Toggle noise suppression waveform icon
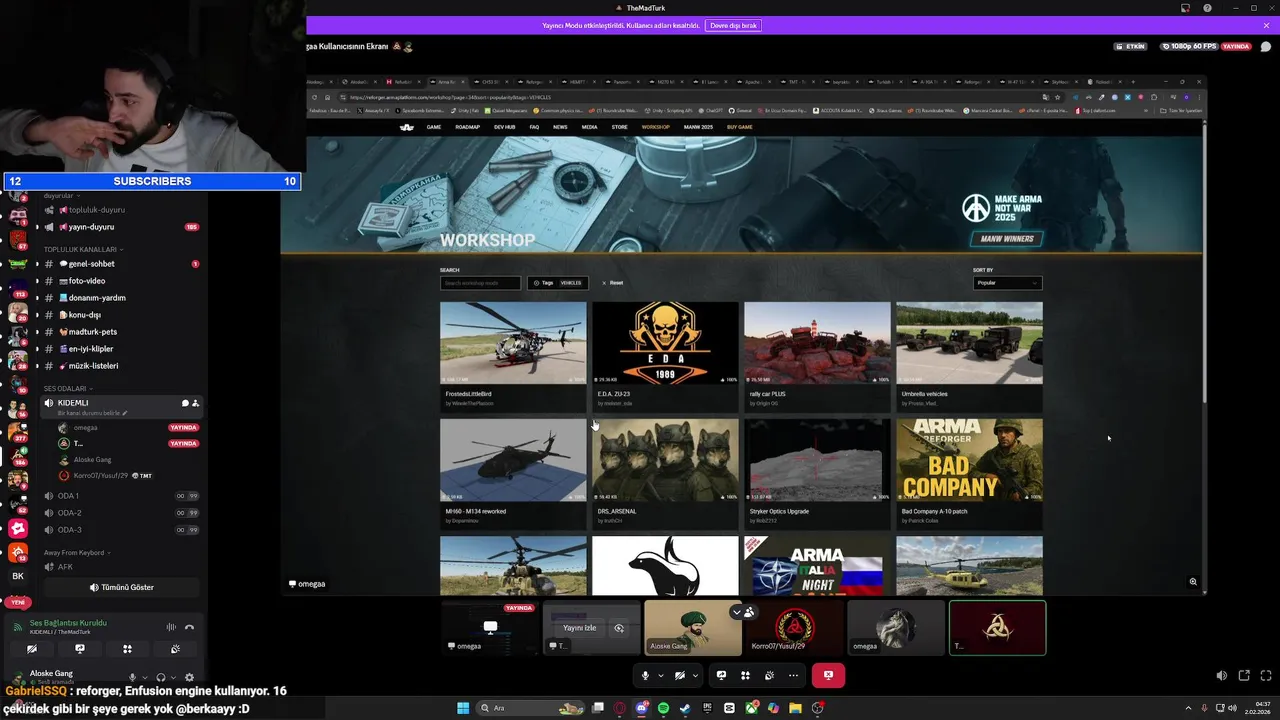The height and width of the screenshot is (720, 1280). [171, 627]
